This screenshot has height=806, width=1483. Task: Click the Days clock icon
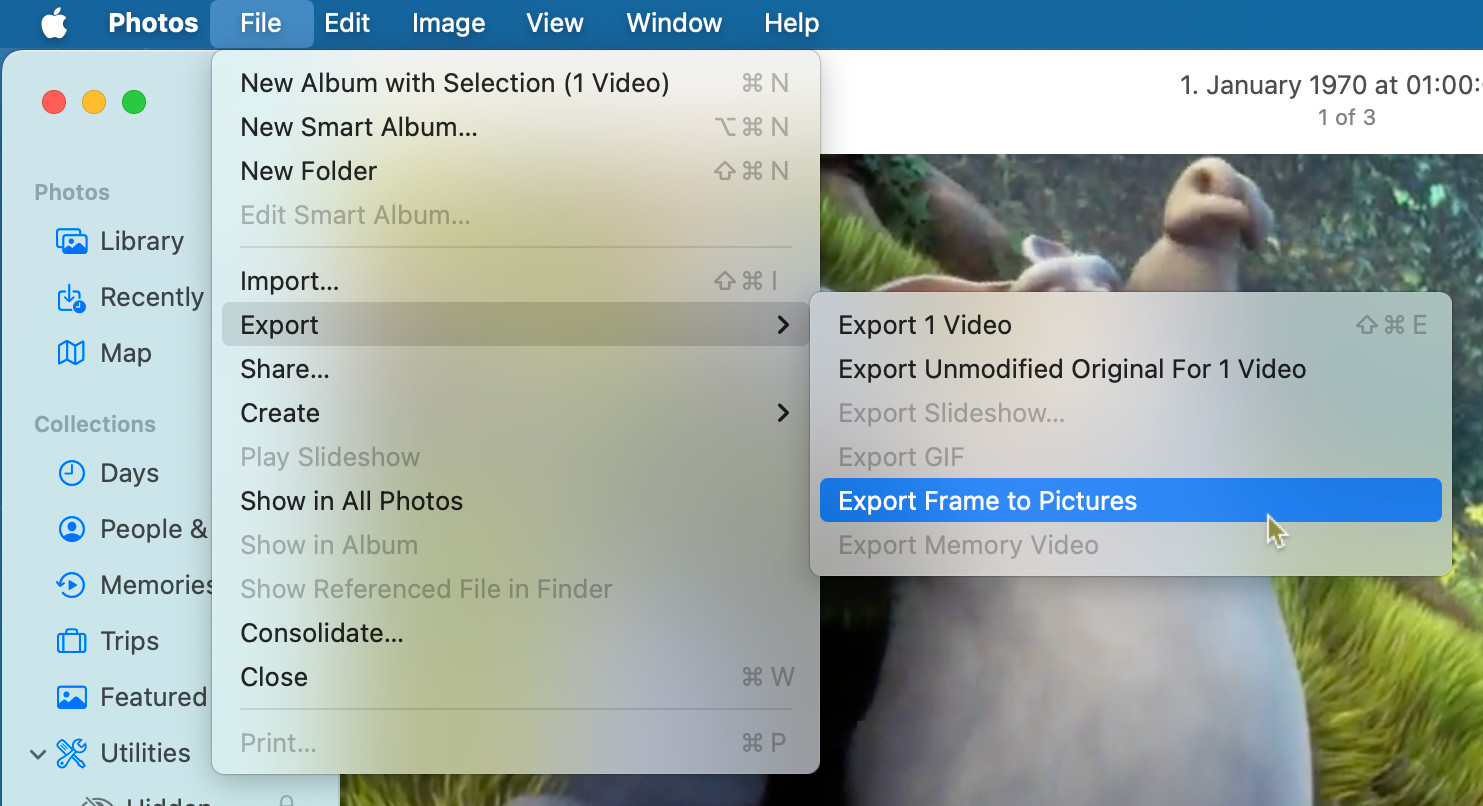(x=71, y=473)
